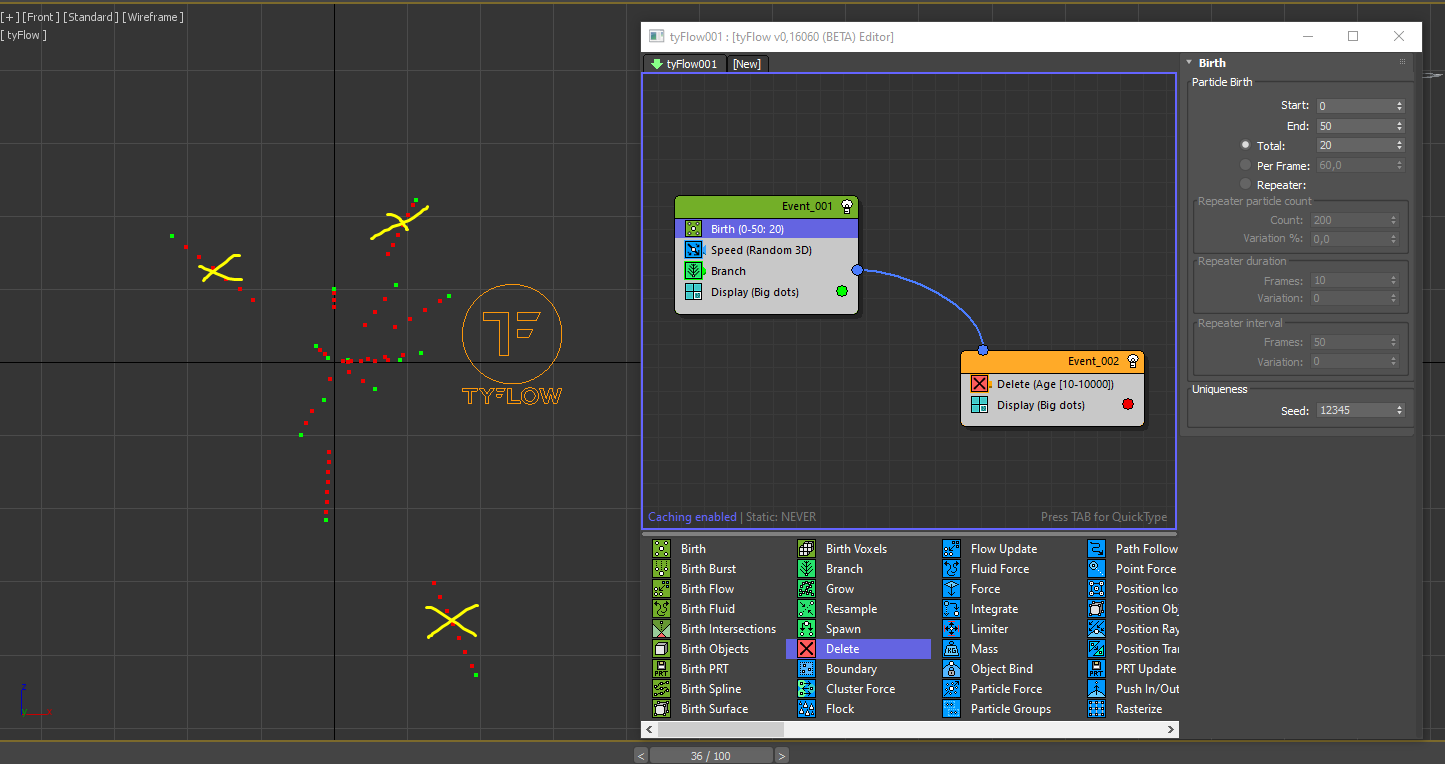1445x764 pixels.
Task: Click the Seed value spinner arrows
Action: [x=1399, y=410]
